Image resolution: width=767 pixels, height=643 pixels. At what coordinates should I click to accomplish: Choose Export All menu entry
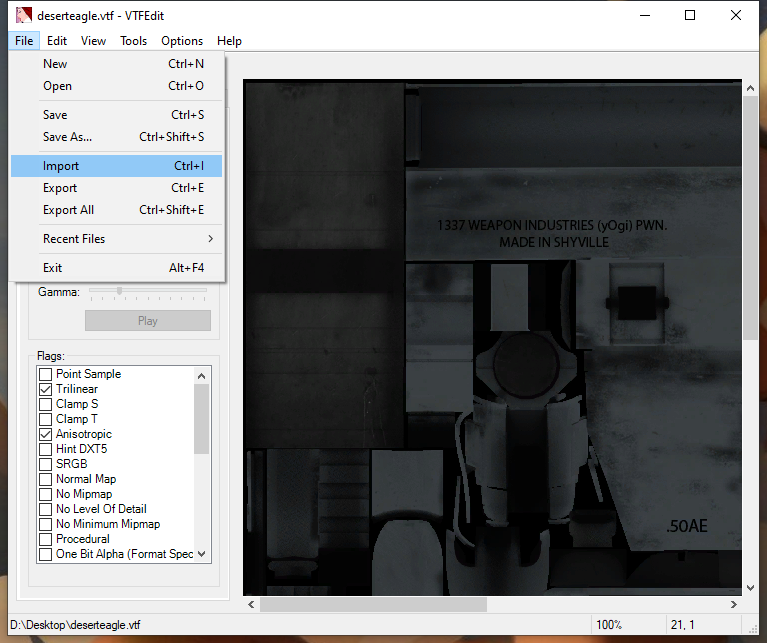click(x=116, y=210)
